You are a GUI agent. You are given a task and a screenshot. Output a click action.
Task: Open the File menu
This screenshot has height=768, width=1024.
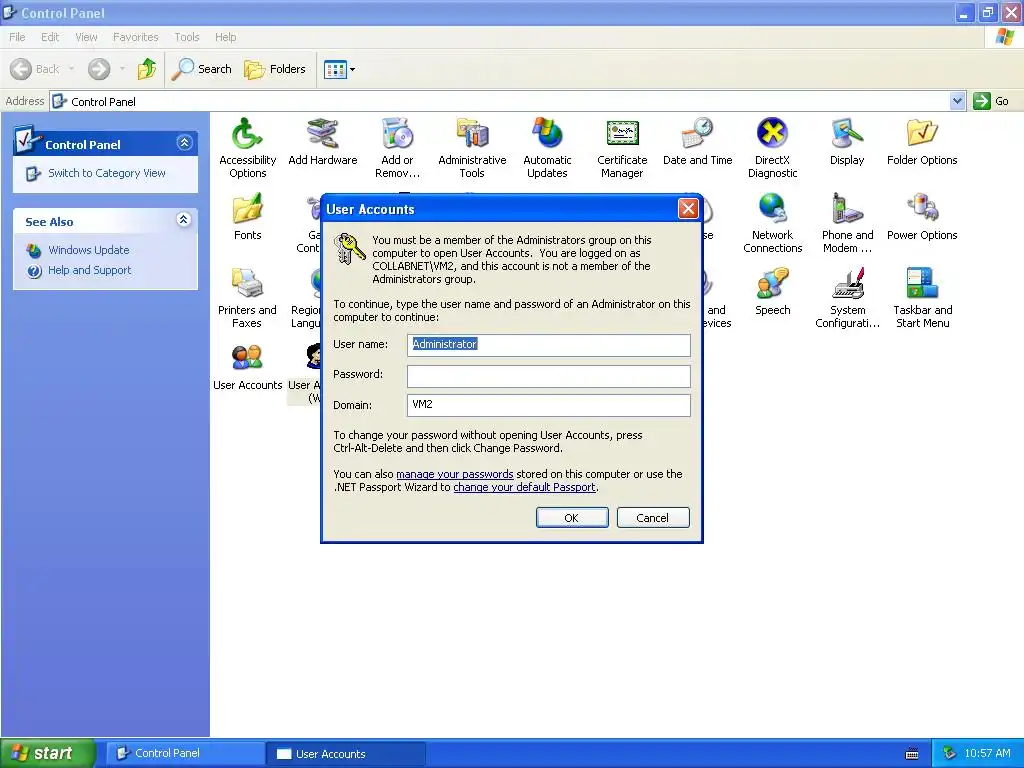[17, 37]
